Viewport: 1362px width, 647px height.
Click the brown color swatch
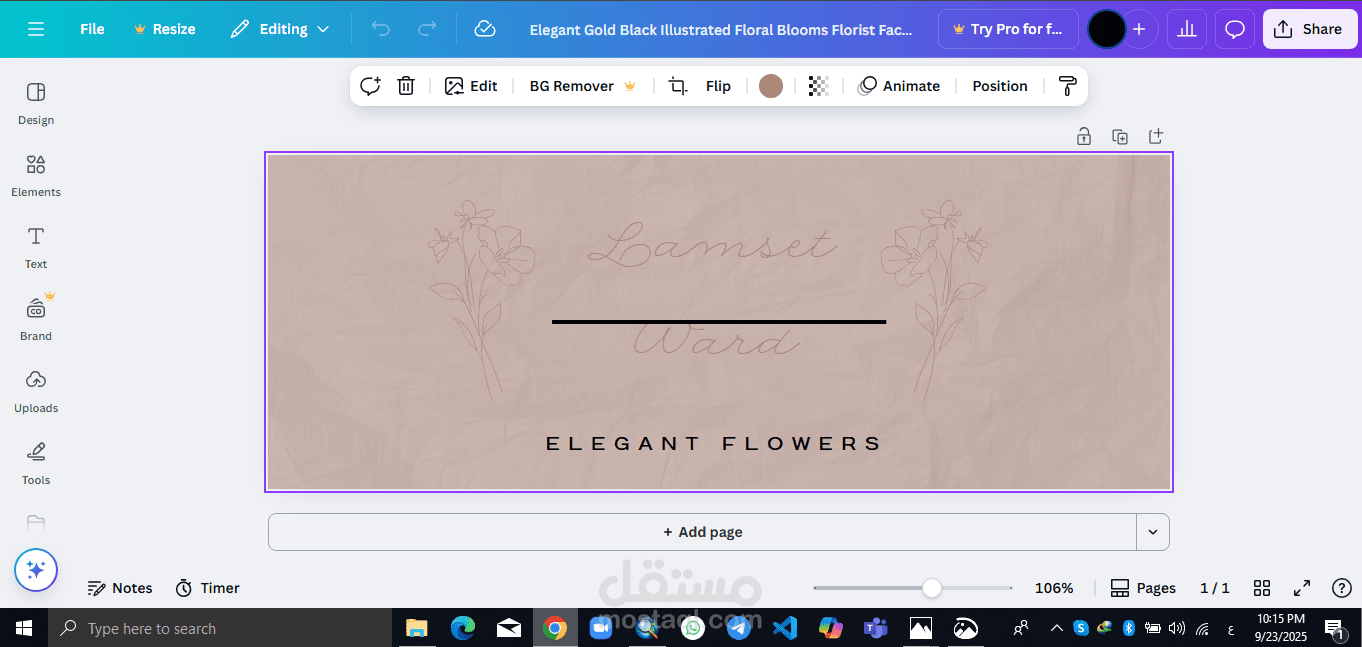pyautogui.click(x=770, y=86)
